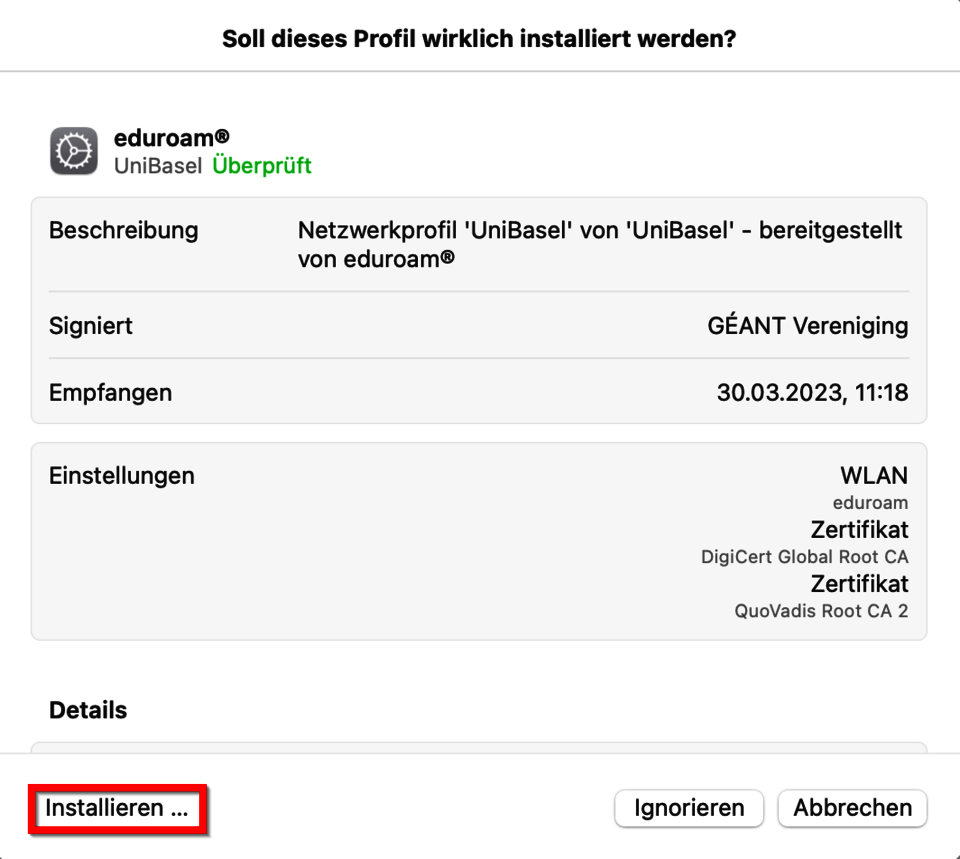Click the Details section heading
The height and width of the screenshot is (859, 960).
[88, 710]
